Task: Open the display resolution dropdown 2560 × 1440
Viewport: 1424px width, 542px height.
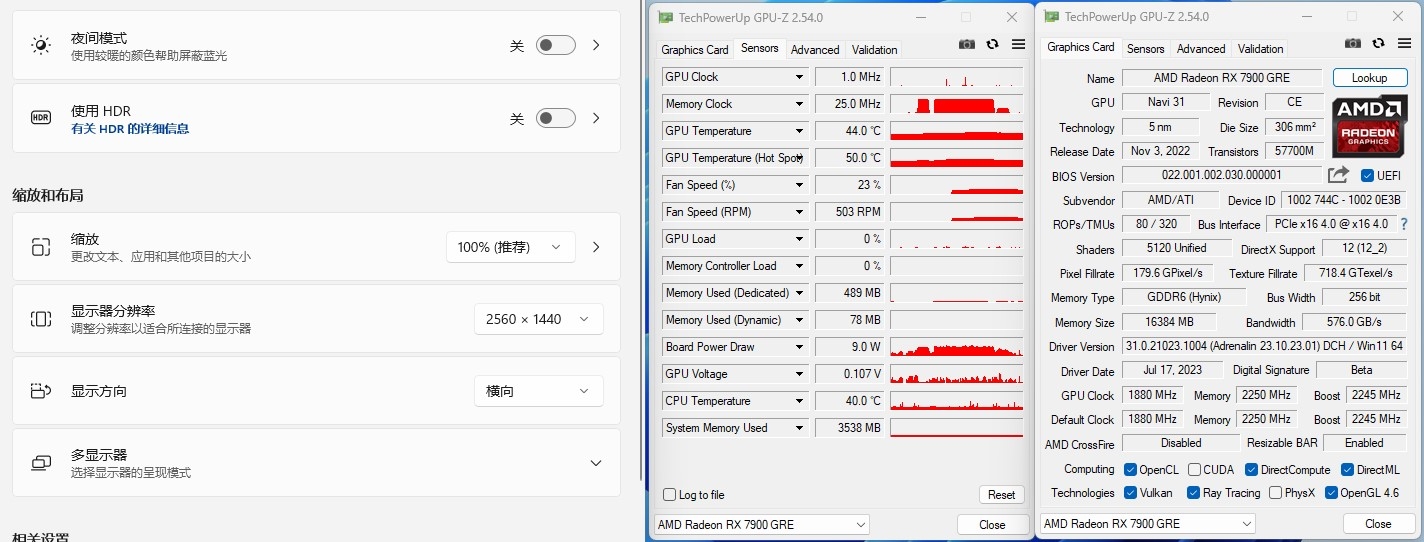Action: (538, 319)
